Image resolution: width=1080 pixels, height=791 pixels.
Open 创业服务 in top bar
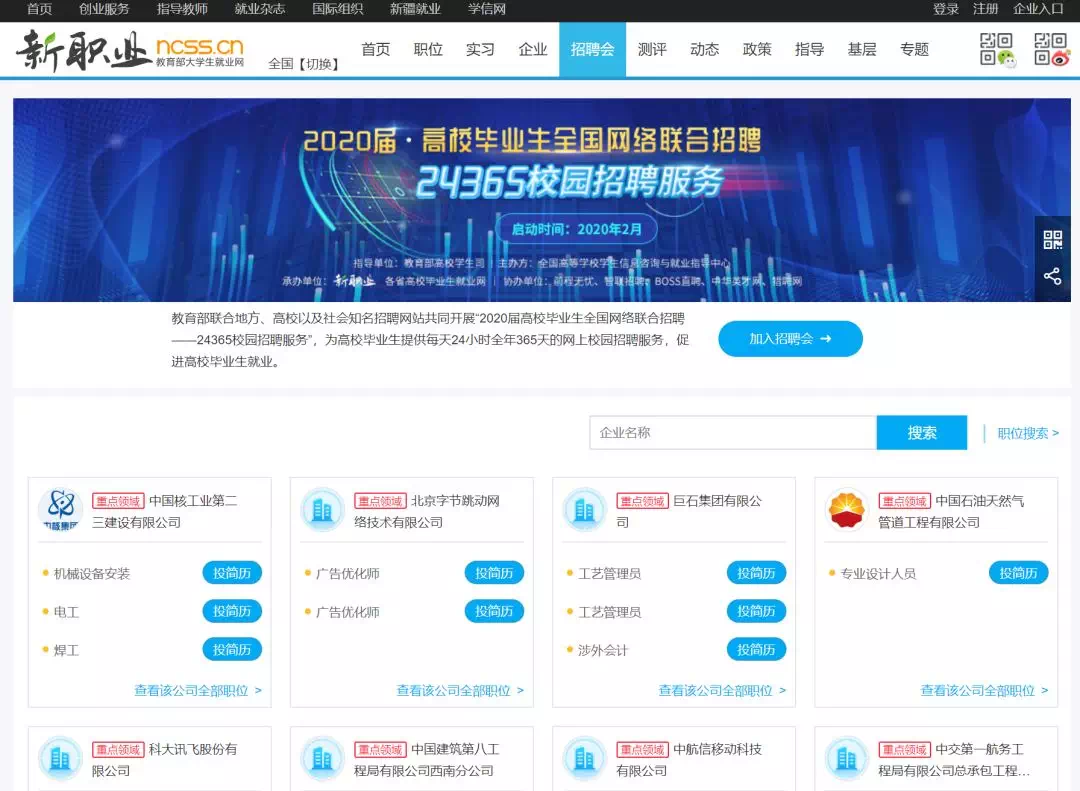pyautogui.click(x=104, y=9)
